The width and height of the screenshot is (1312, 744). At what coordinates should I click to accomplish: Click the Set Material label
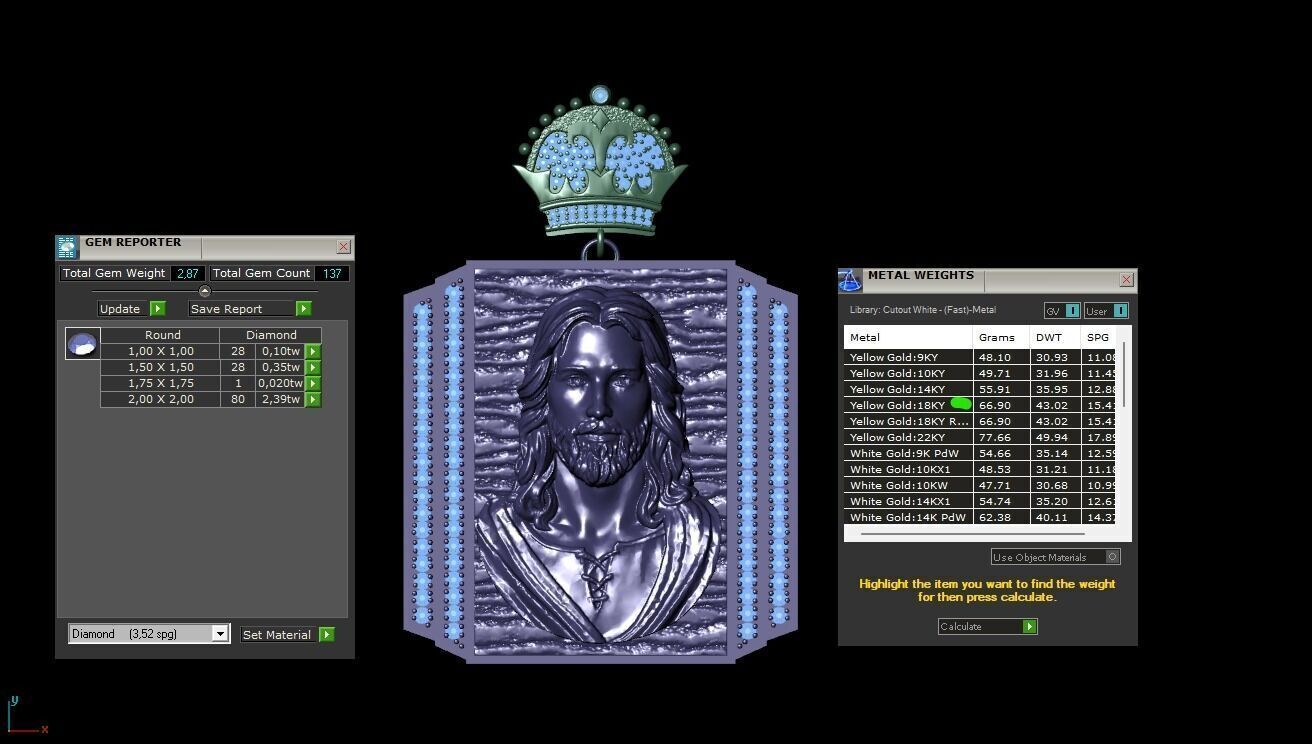[277, 635]
